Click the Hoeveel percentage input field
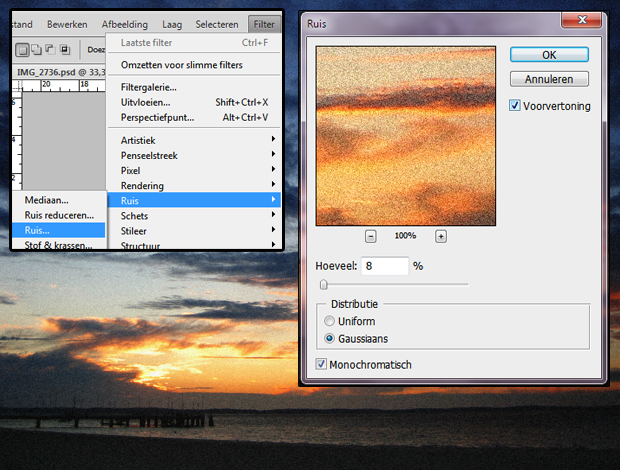The image size is (620, 470). [x=385, y=266]
